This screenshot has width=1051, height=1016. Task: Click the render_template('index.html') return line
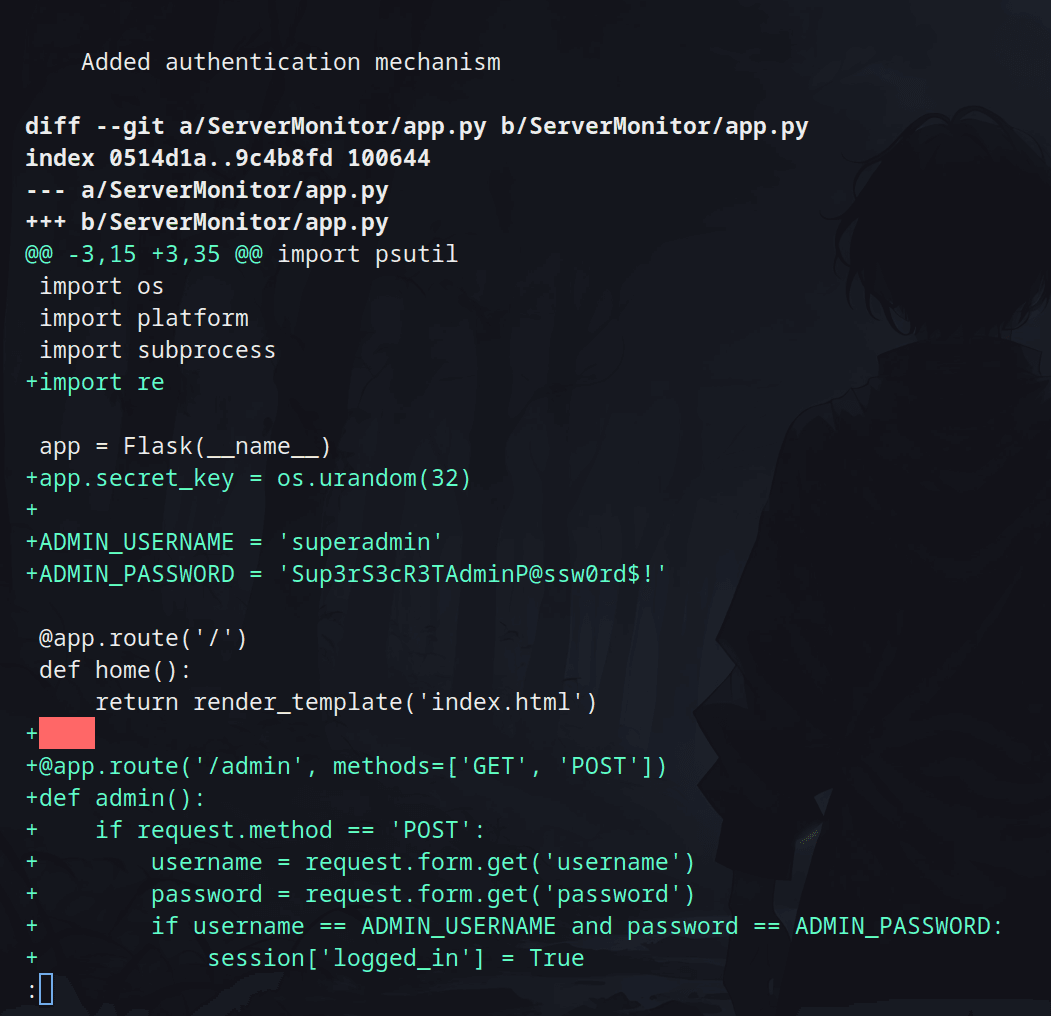(346, 702)
